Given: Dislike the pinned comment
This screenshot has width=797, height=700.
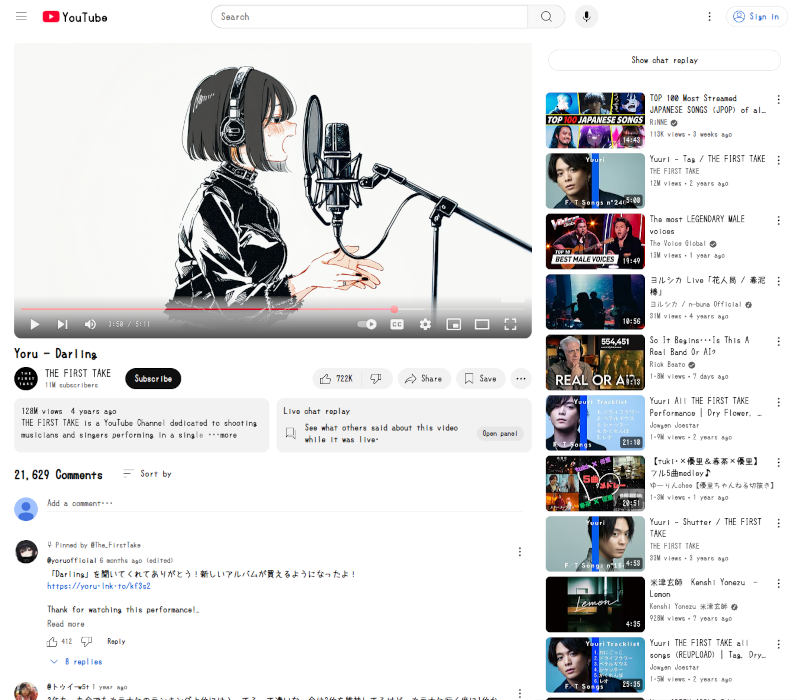Looking at the screenshot, I should (x=87, y=642).
